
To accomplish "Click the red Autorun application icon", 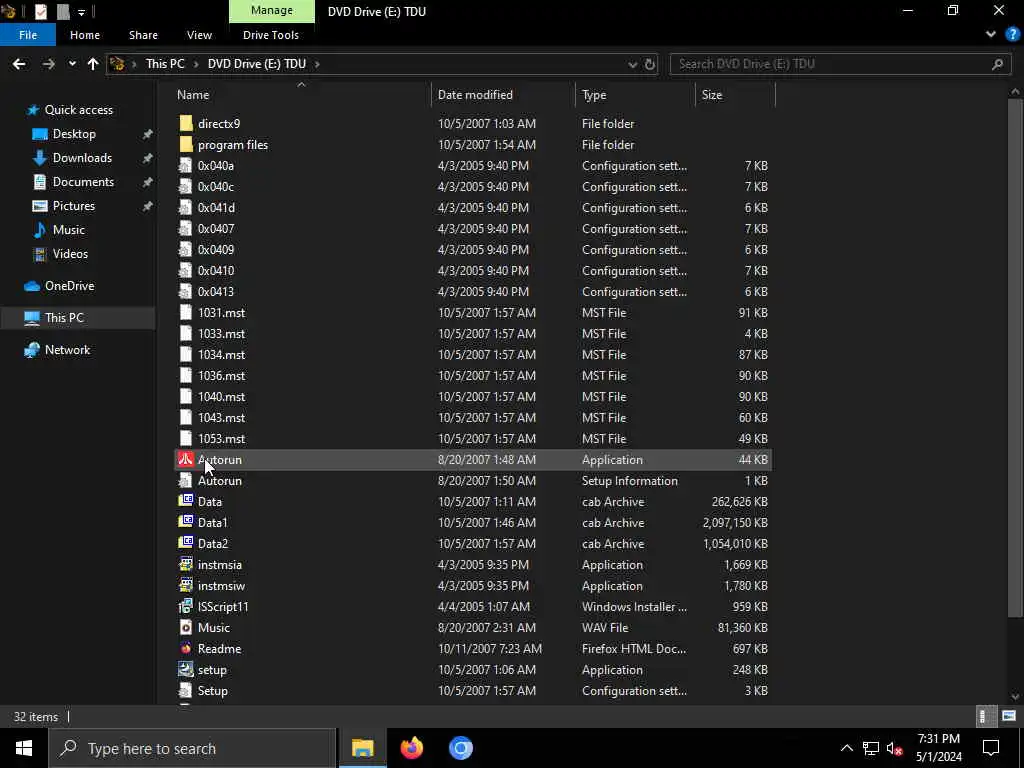I will pos(186,459).
